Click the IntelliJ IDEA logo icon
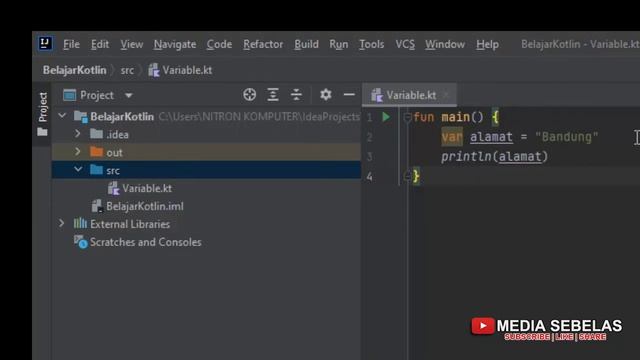Viewport: 640px width, 360px height. tap(45, 43)
